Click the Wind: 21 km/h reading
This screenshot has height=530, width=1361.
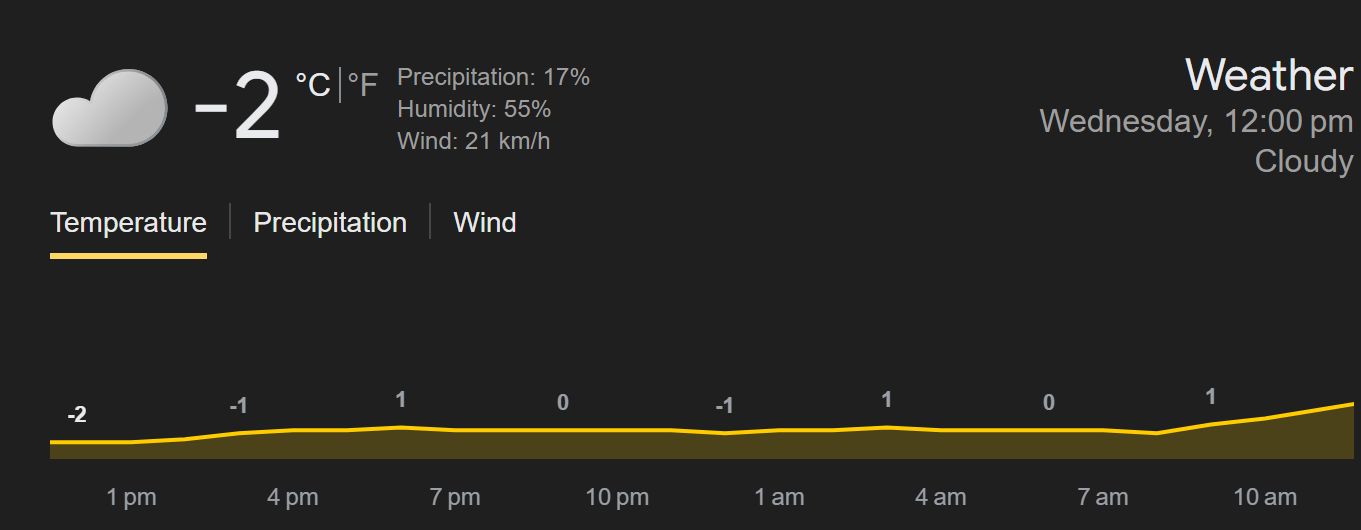[x=473, y=141]
